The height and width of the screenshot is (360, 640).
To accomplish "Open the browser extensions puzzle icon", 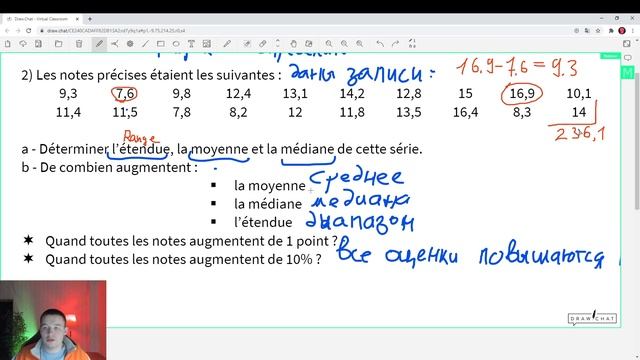I will coord(611,31).
